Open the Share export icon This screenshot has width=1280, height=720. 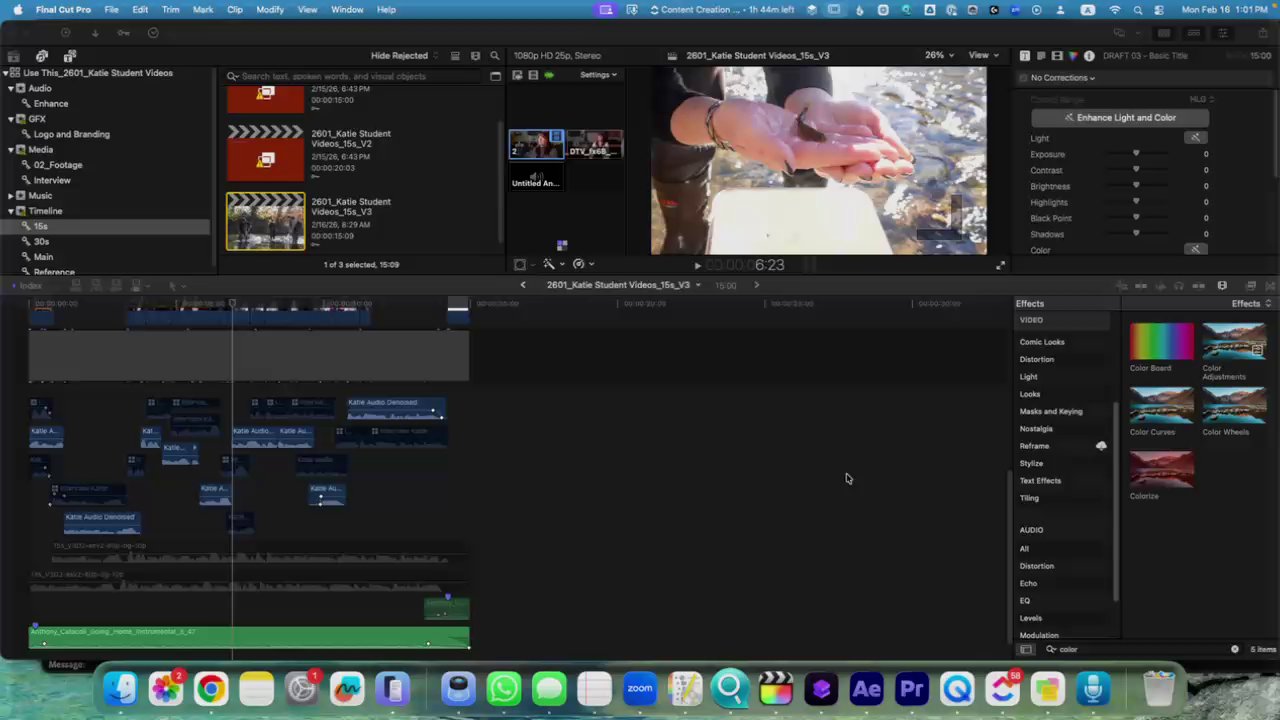[1262, 33]
